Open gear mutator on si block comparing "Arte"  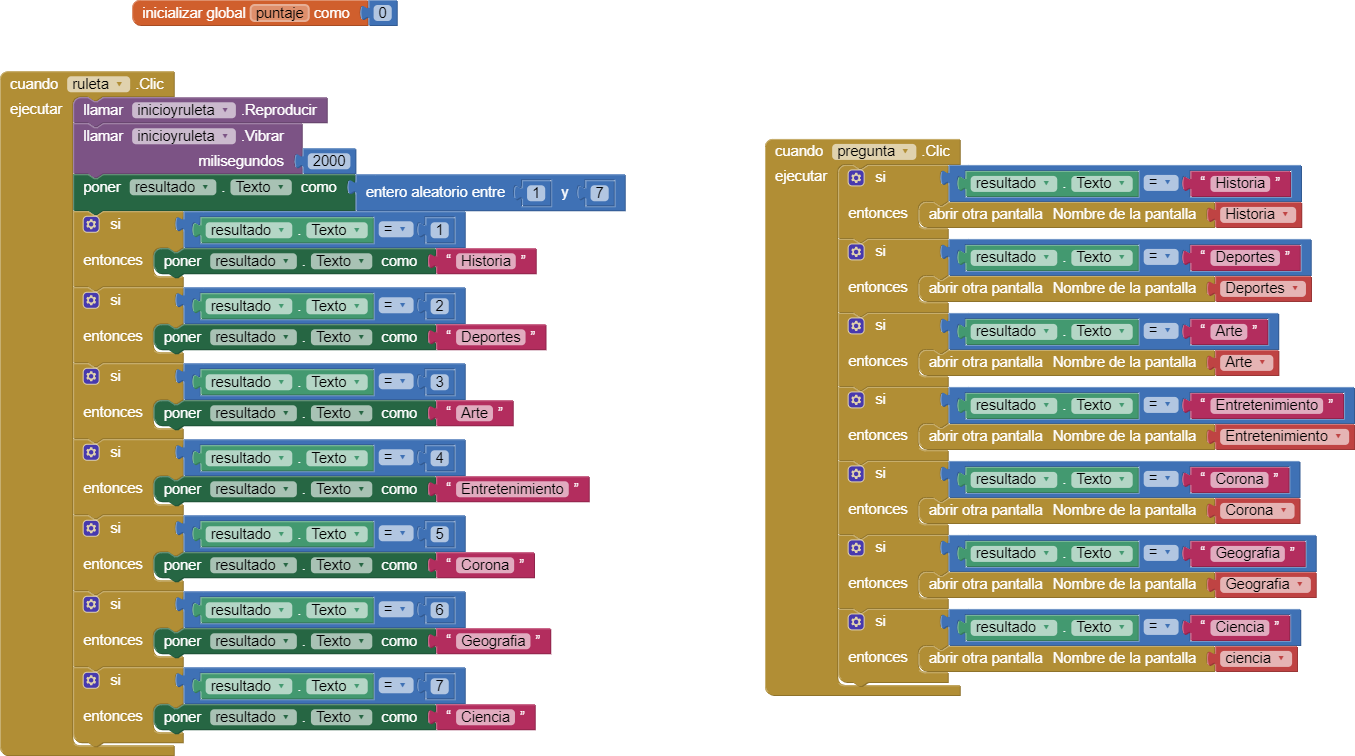(856, 325)
